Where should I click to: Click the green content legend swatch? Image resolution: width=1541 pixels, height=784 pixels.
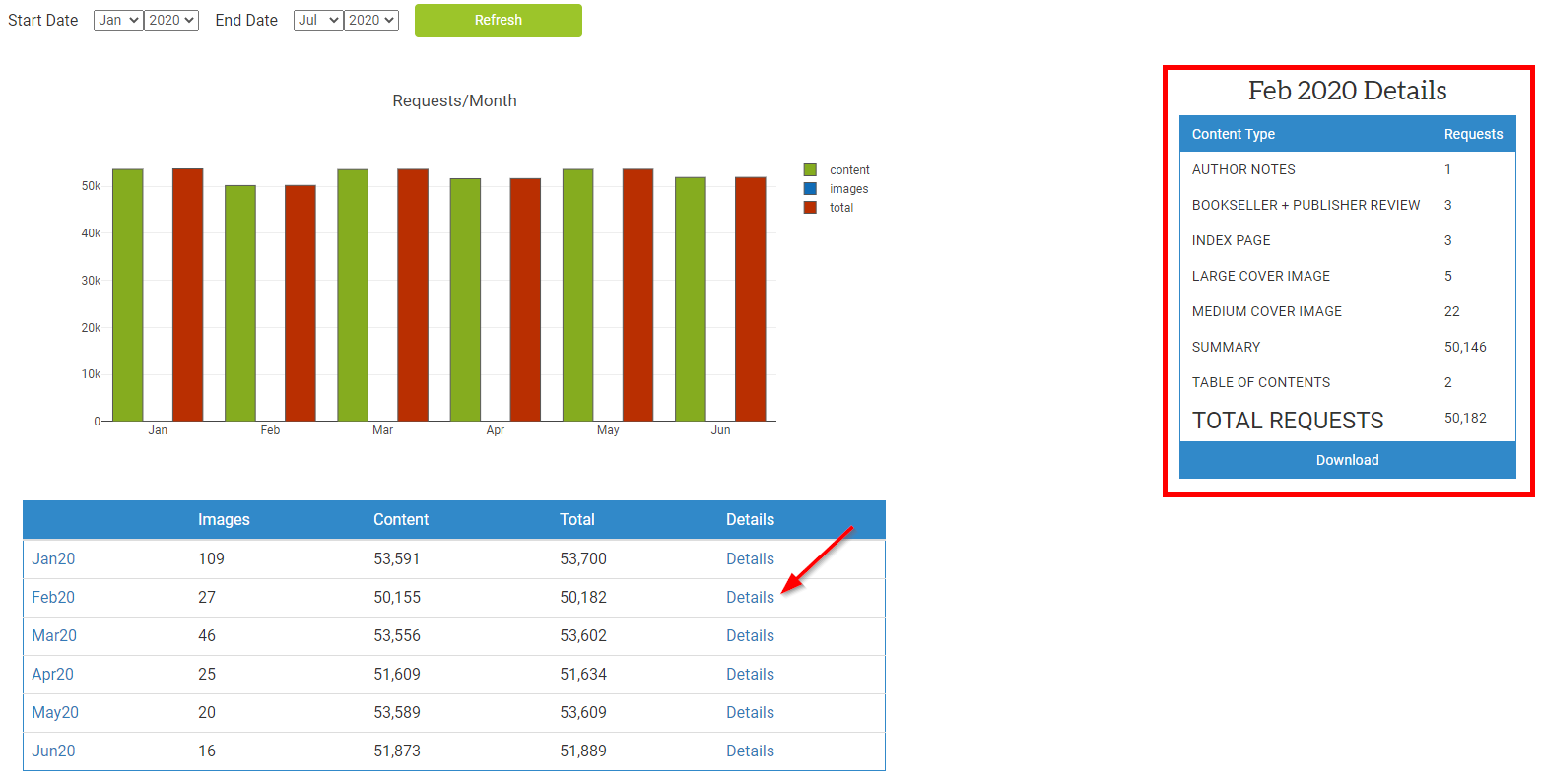tap(810, 169)
